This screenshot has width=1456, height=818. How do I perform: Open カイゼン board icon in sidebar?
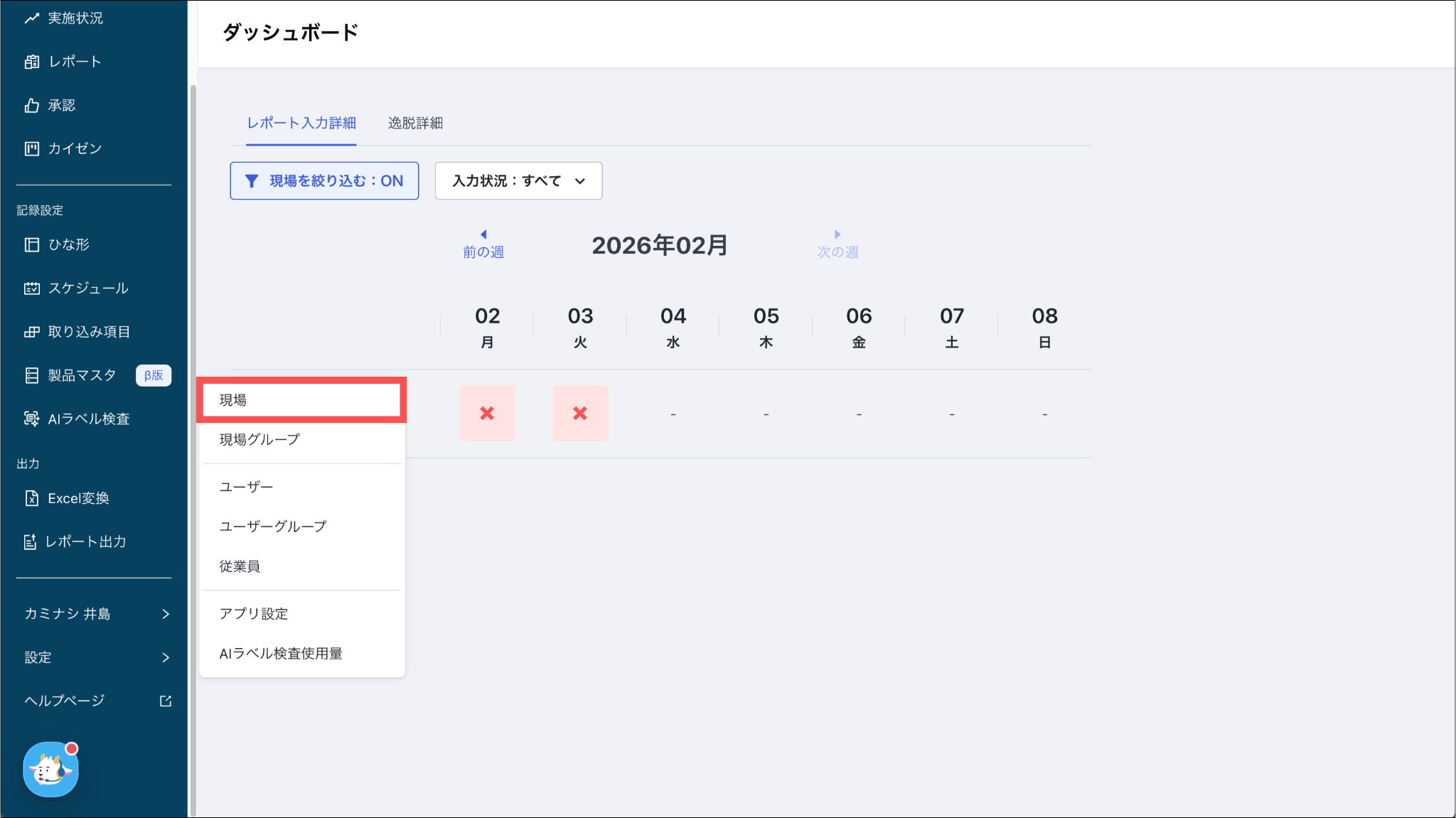[x=31, y=149]
